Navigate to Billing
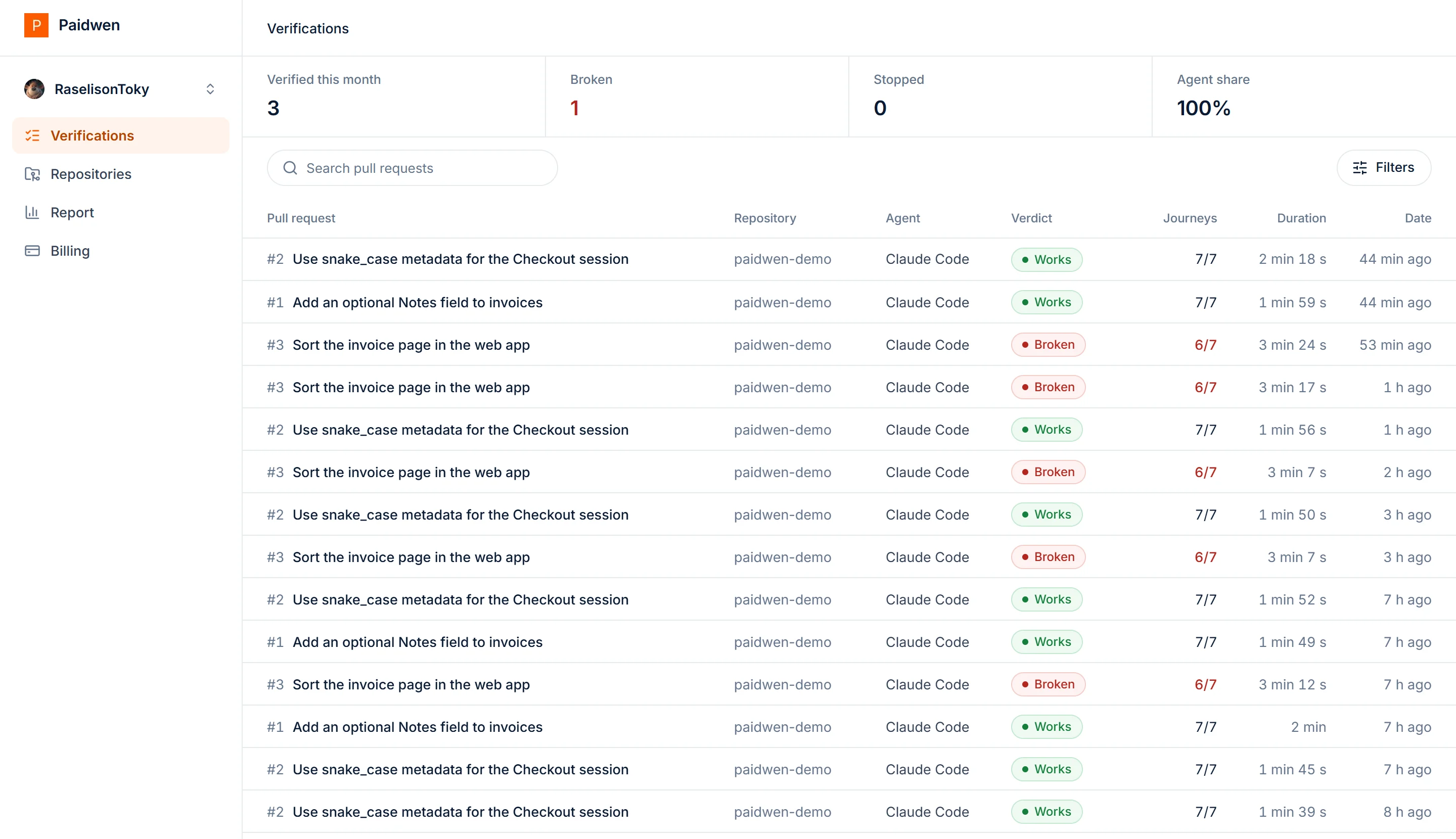1456x839 pixels. click(x=121, y=251)
